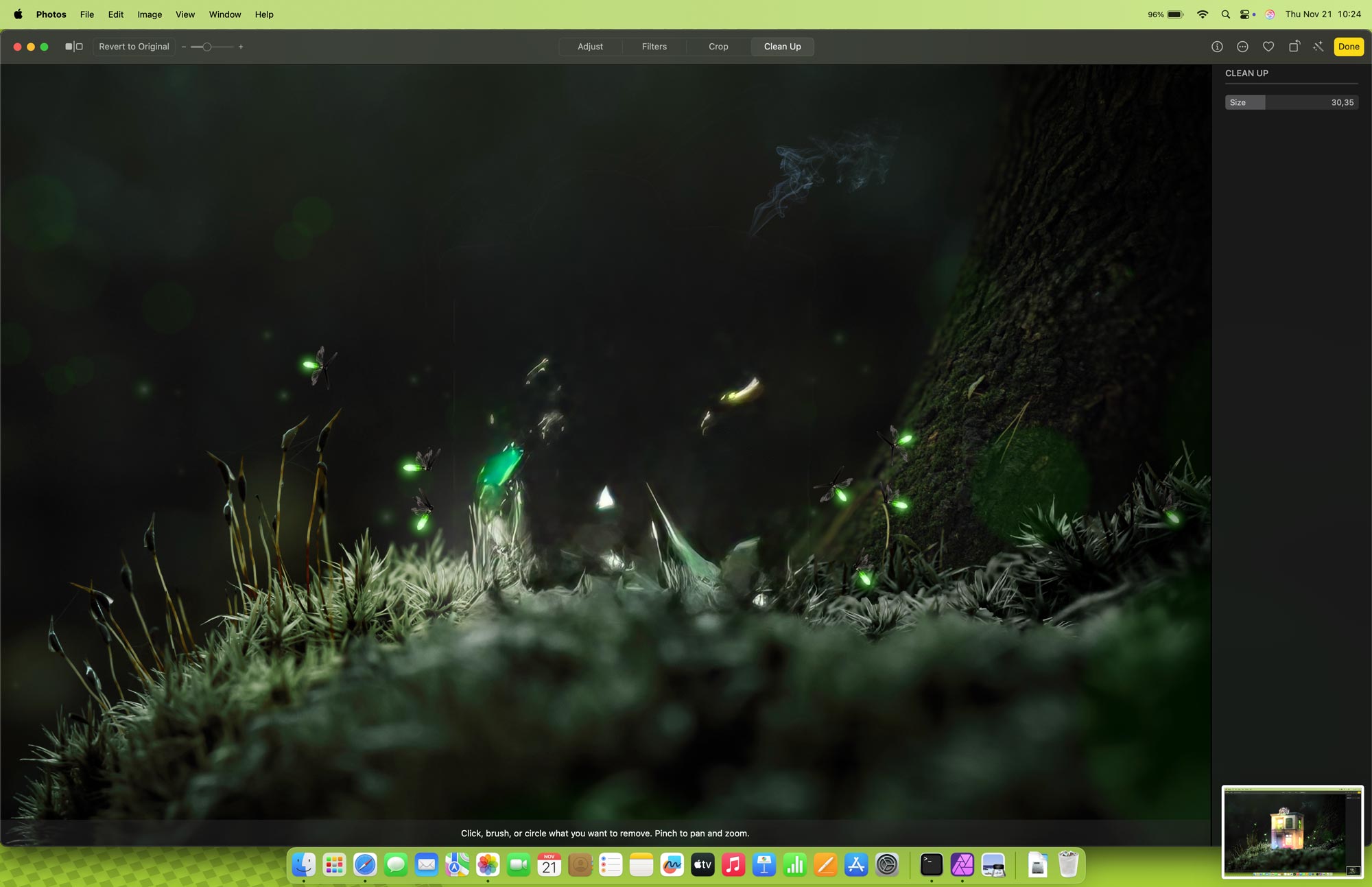The width and height of the screenshot is (1372, 887).
Task: Open Contacts from the dock
Action: (580, 864)
